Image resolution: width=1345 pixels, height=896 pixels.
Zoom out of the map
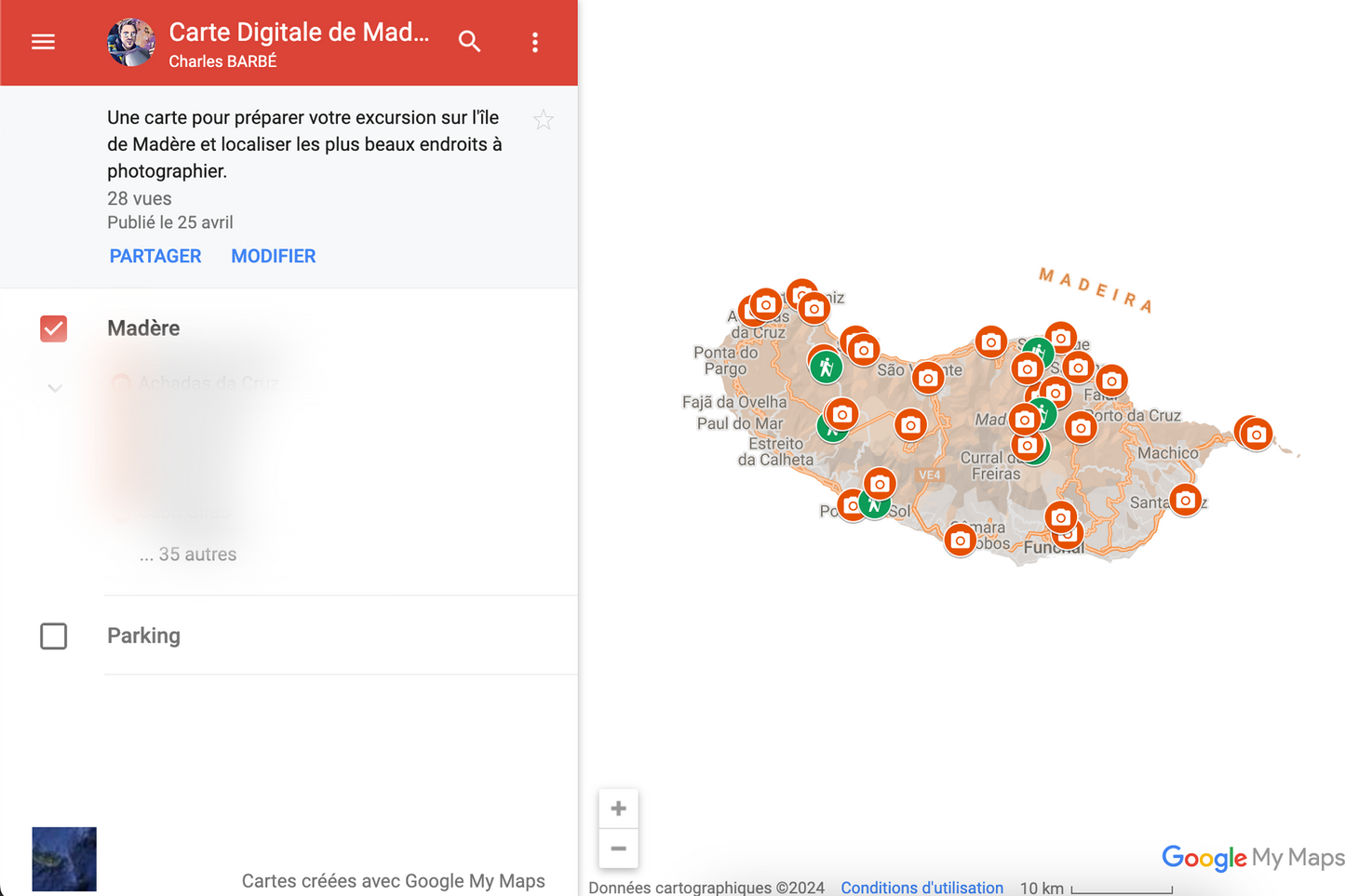click(x=618, y=849)
